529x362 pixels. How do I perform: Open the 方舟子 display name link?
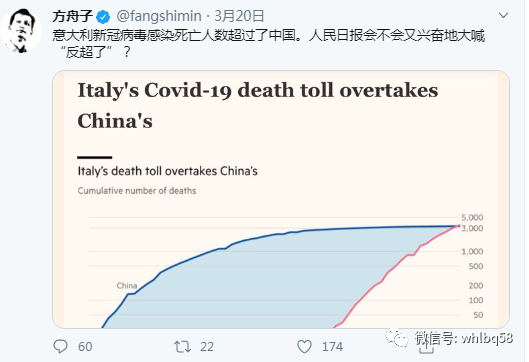pos(73,16)
